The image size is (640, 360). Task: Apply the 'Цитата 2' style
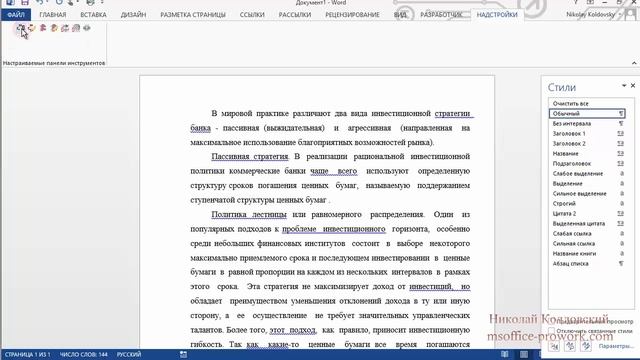coord(587,213)
